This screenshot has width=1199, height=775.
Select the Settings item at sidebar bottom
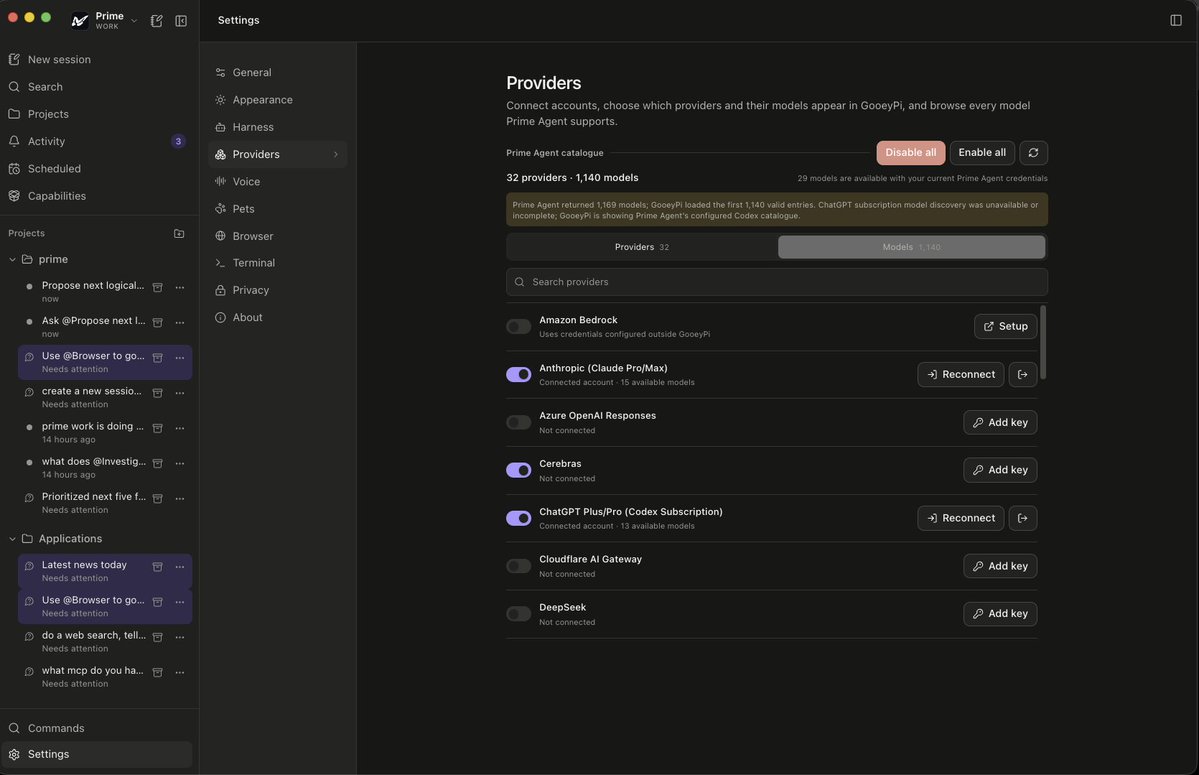point(97,754)
